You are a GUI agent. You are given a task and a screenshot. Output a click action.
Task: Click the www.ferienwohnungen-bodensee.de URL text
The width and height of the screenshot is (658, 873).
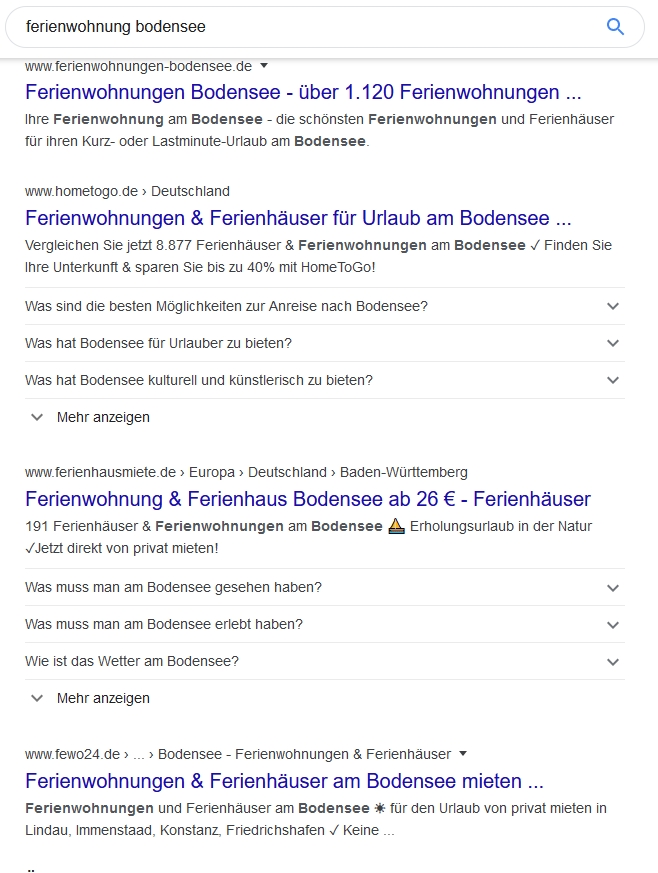(138, 66)
